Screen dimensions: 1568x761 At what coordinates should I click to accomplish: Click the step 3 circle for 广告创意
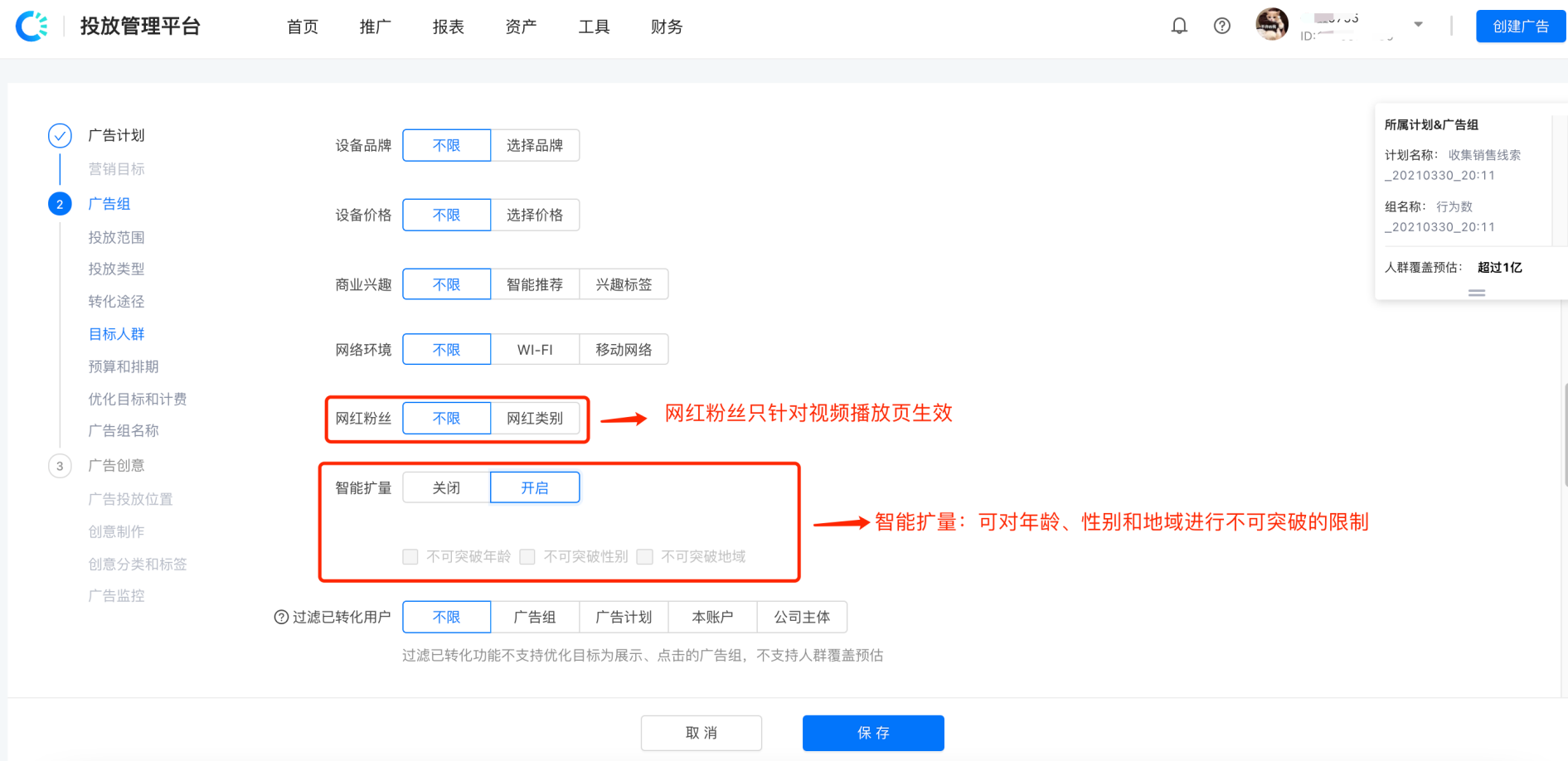(60, 465)
